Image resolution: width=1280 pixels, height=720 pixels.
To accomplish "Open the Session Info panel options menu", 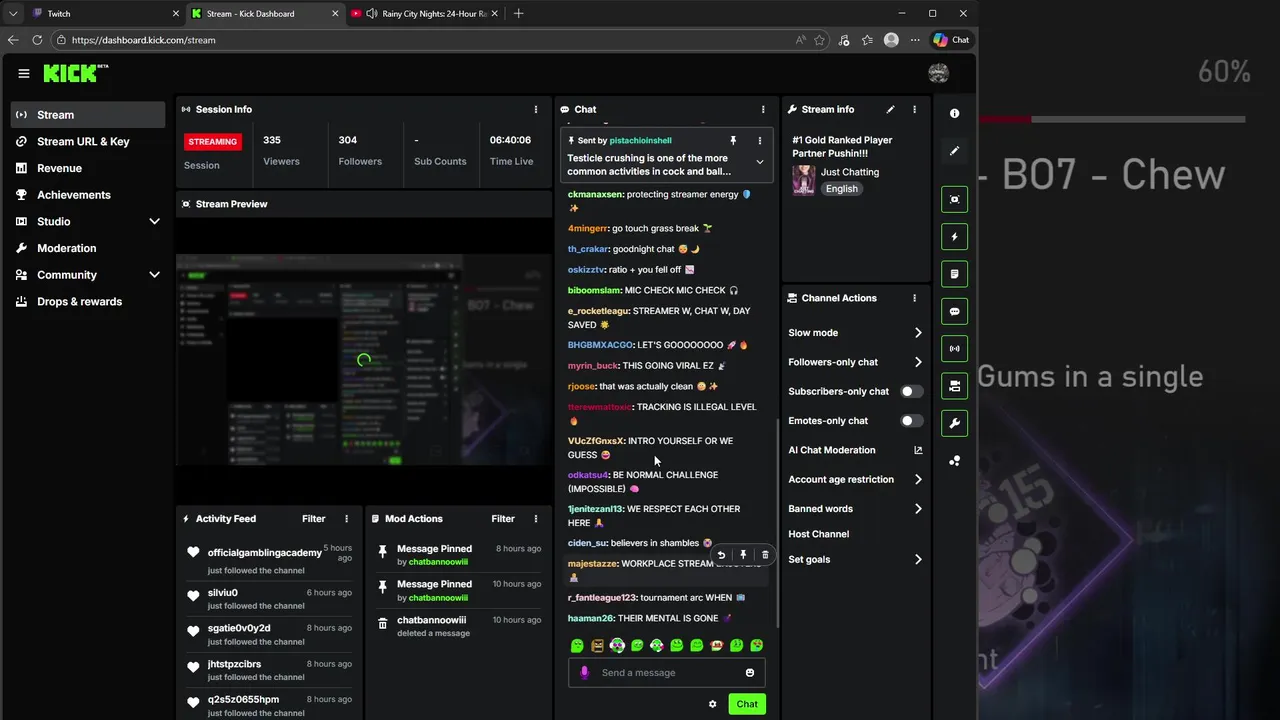I will pos(536,109).
